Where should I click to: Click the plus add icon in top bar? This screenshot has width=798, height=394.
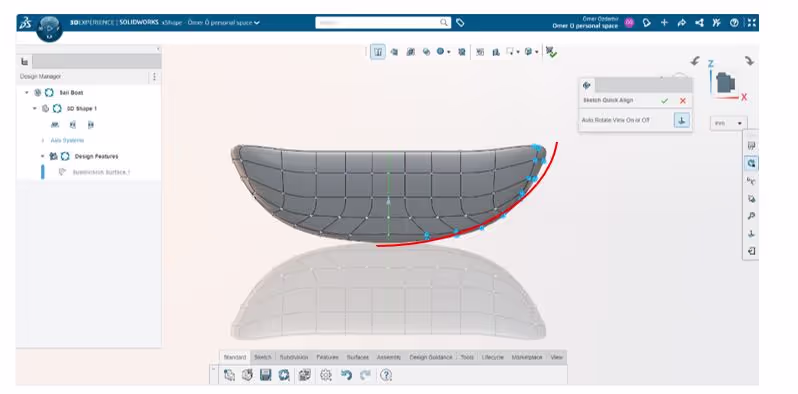tap(664, 22)
